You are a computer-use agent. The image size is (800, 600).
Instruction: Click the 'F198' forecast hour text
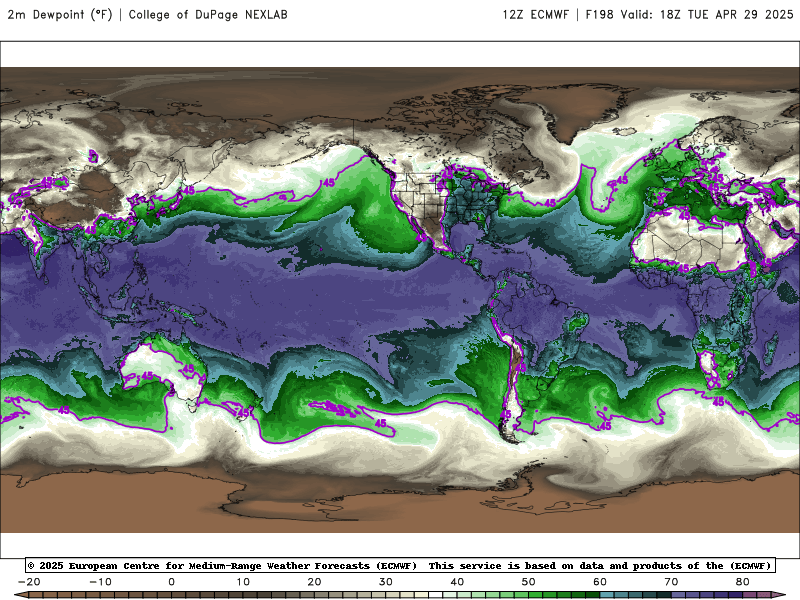point(599,14)
